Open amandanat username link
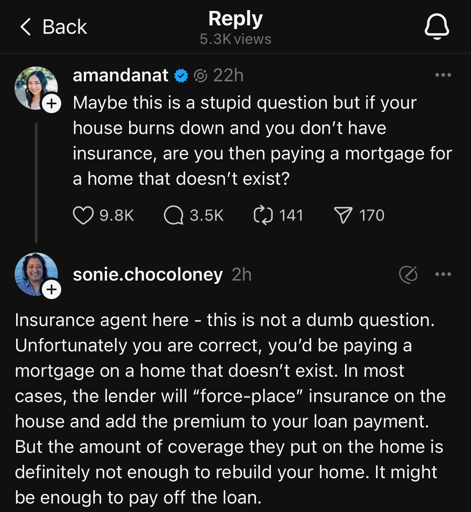The width and height of the screenshot is (471, 512). [x=120, y=75]
